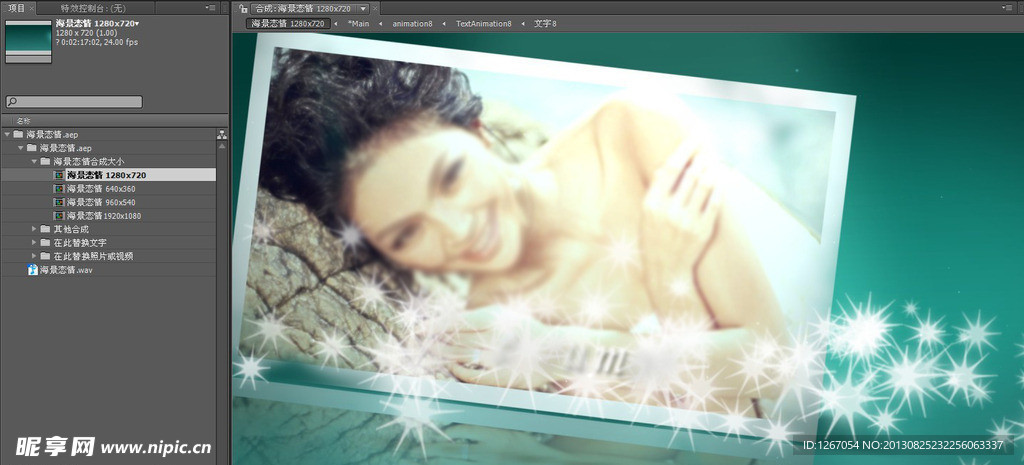
Task: Click the flowchart view icon in project panel
Action: [222, 135]
